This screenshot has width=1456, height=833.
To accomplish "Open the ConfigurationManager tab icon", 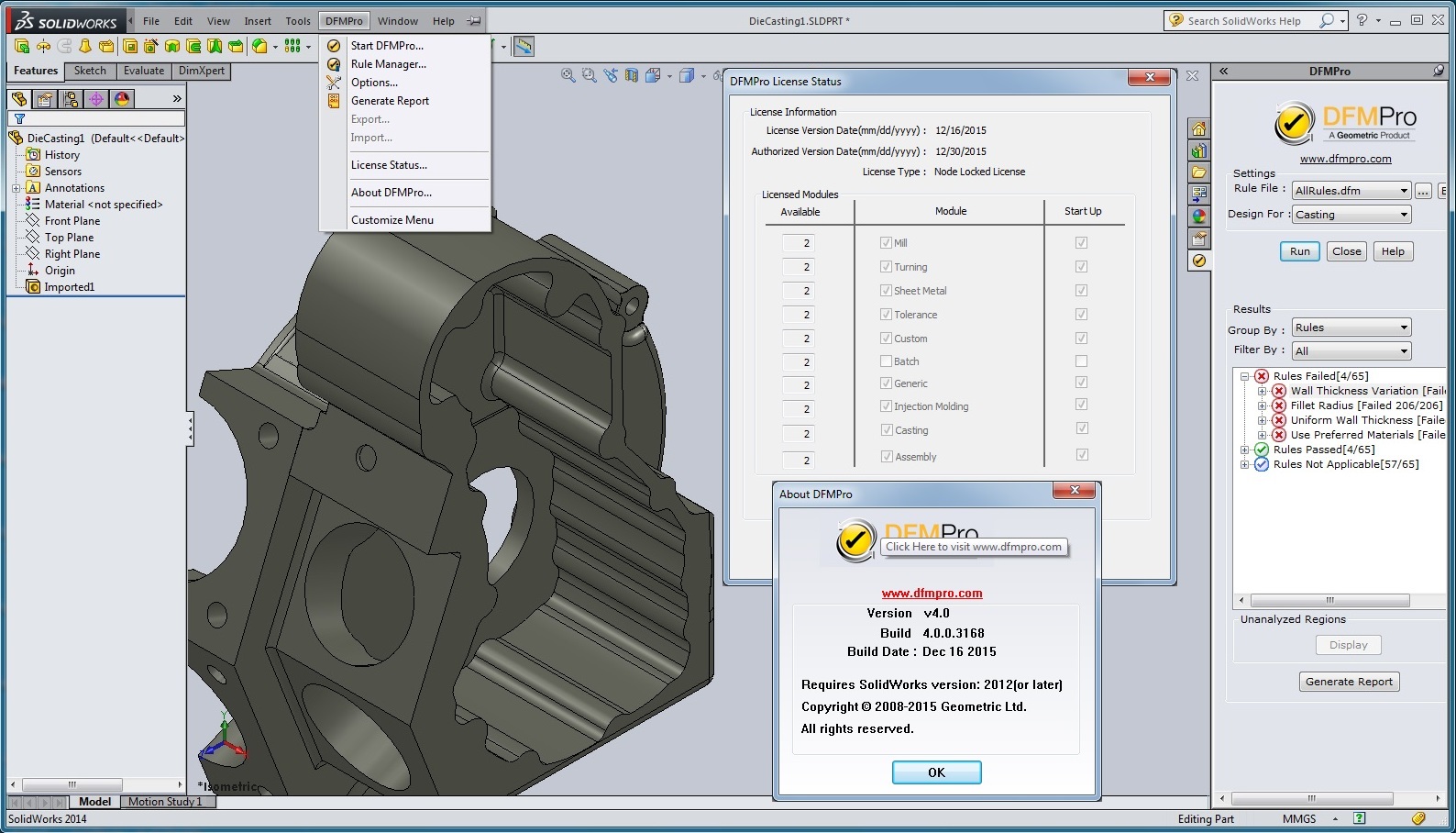I will (71, 98).
